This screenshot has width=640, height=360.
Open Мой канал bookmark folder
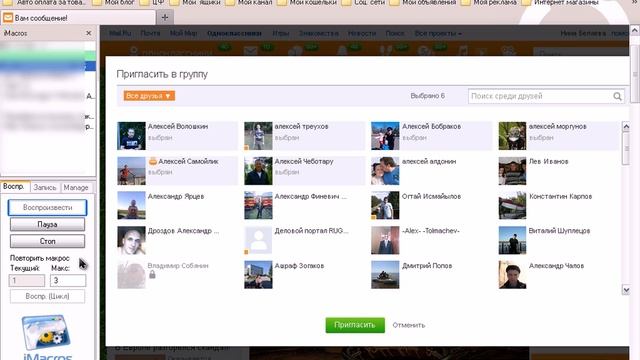(x=249, y=2)
